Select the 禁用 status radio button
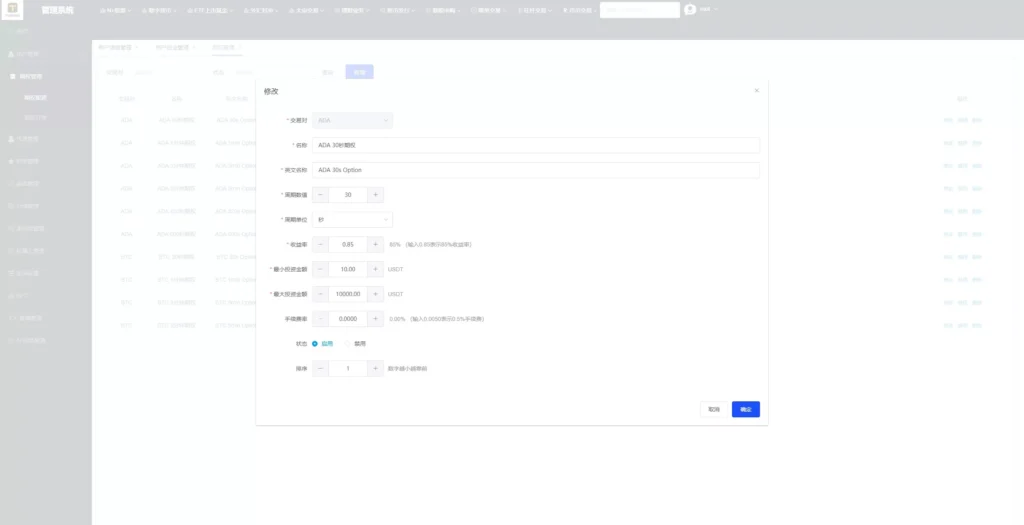 pyautogui.click(x=347, y=343)
